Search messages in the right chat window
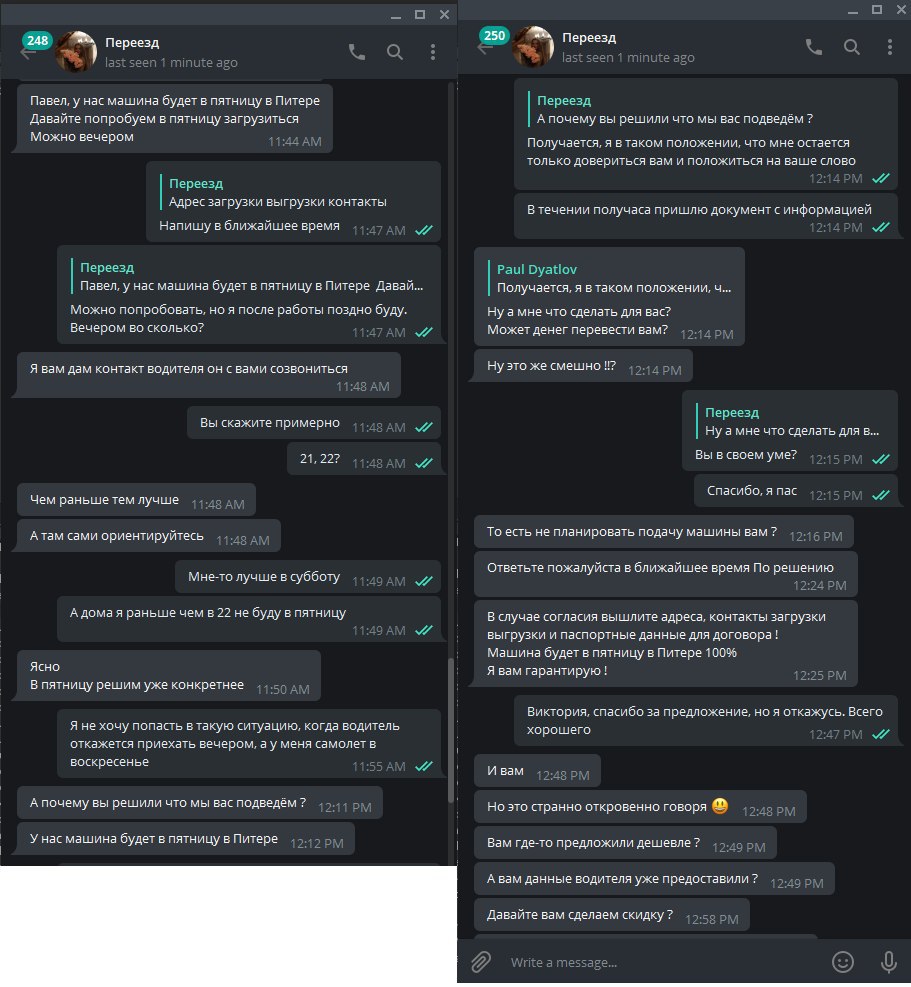911x987 pixels. point(852,47)
